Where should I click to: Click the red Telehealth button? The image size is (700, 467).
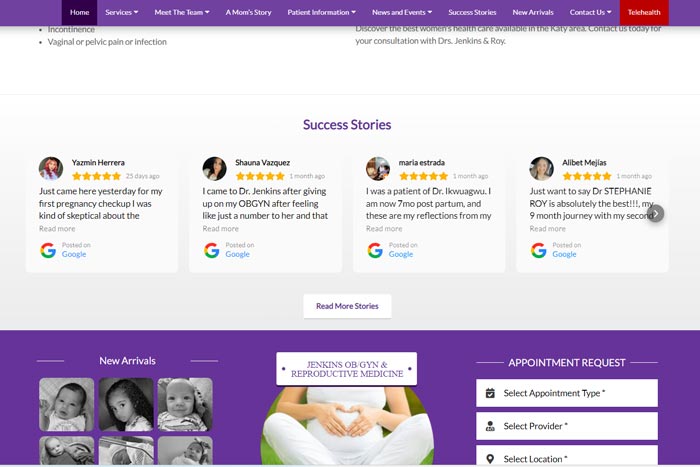pos(644,13)
